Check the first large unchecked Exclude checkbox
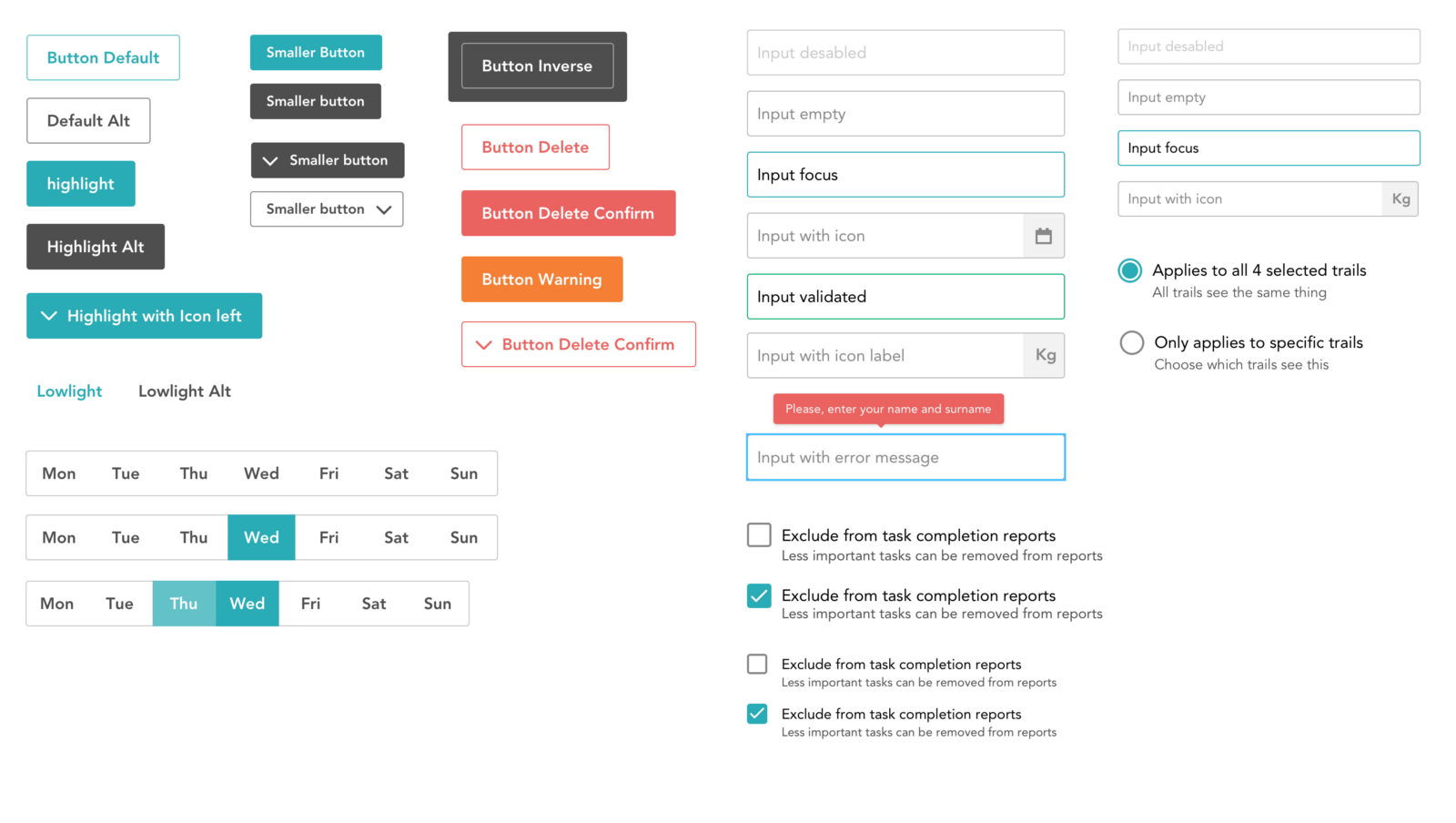Screen dimensions: 1456x823 click(759, 535)
